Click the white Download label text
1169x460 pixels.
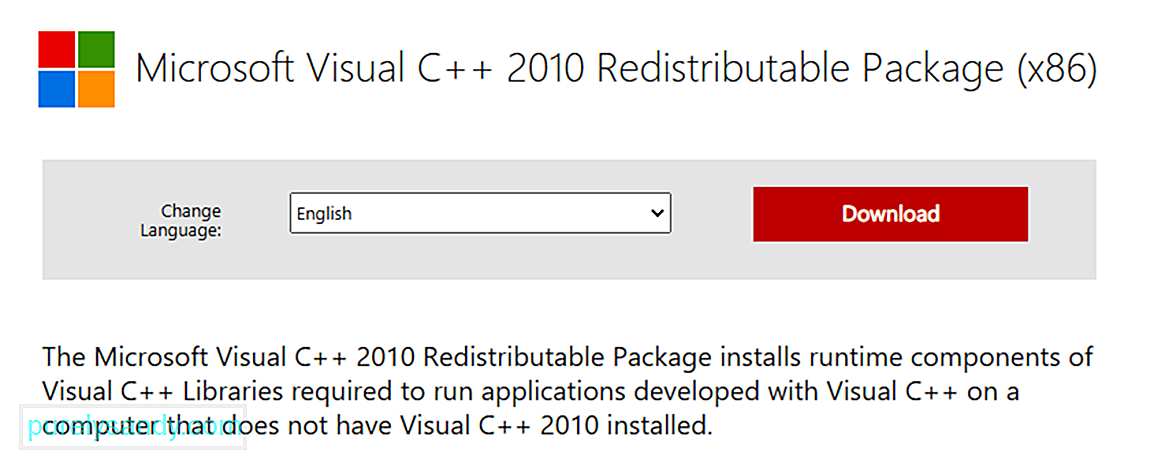click(890, 214)
